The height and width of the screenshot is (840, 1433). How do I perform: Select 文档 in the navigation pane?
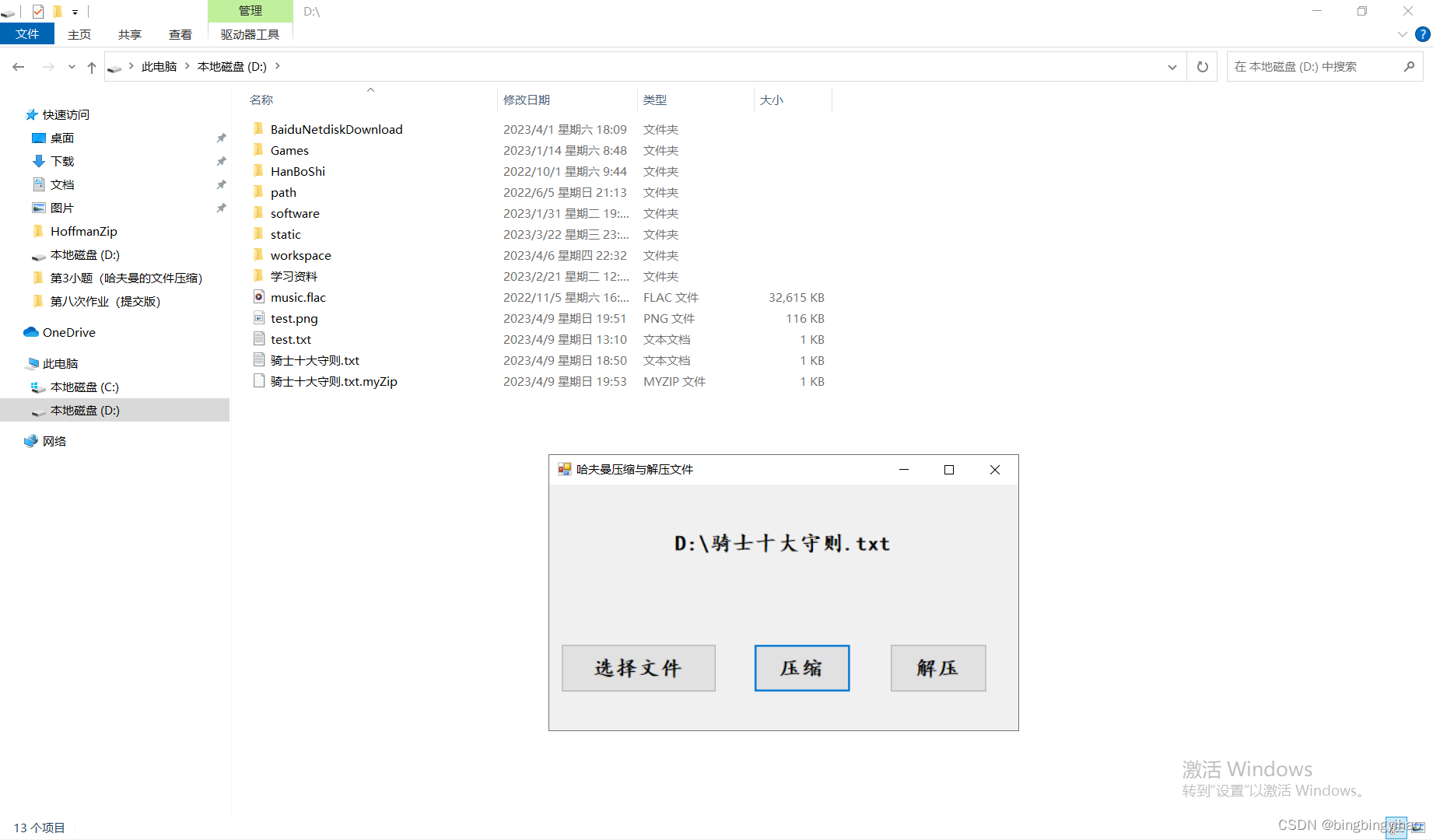pos(62,184)
